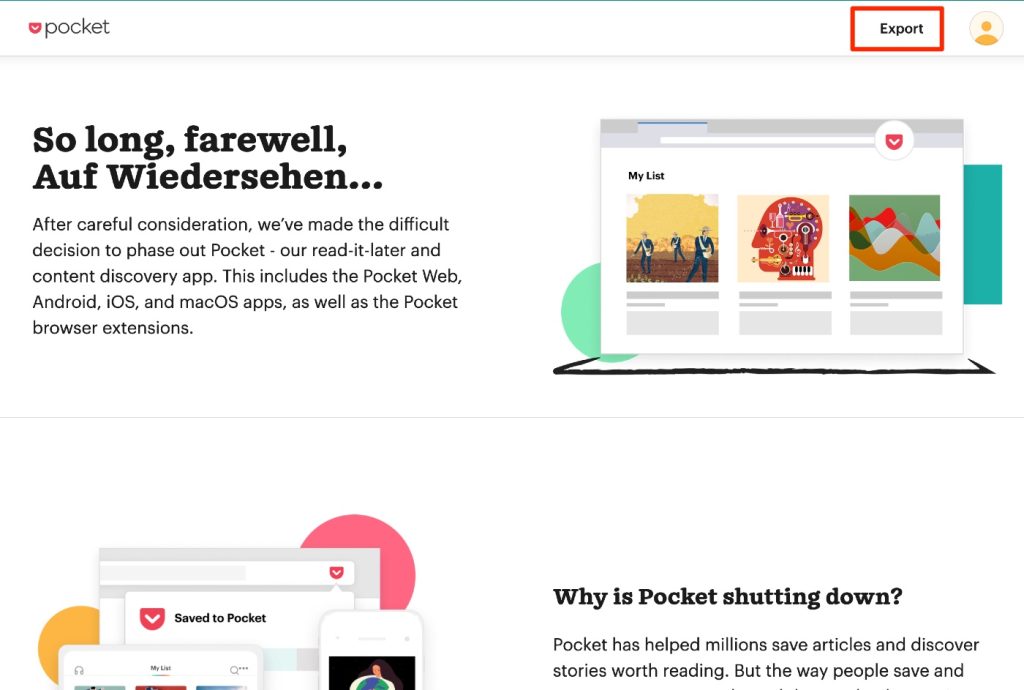Click the 'Why is Pocket shutting down?' heading
The width and height of the screenshot is (1024, 690).
[x=728, y=597]
